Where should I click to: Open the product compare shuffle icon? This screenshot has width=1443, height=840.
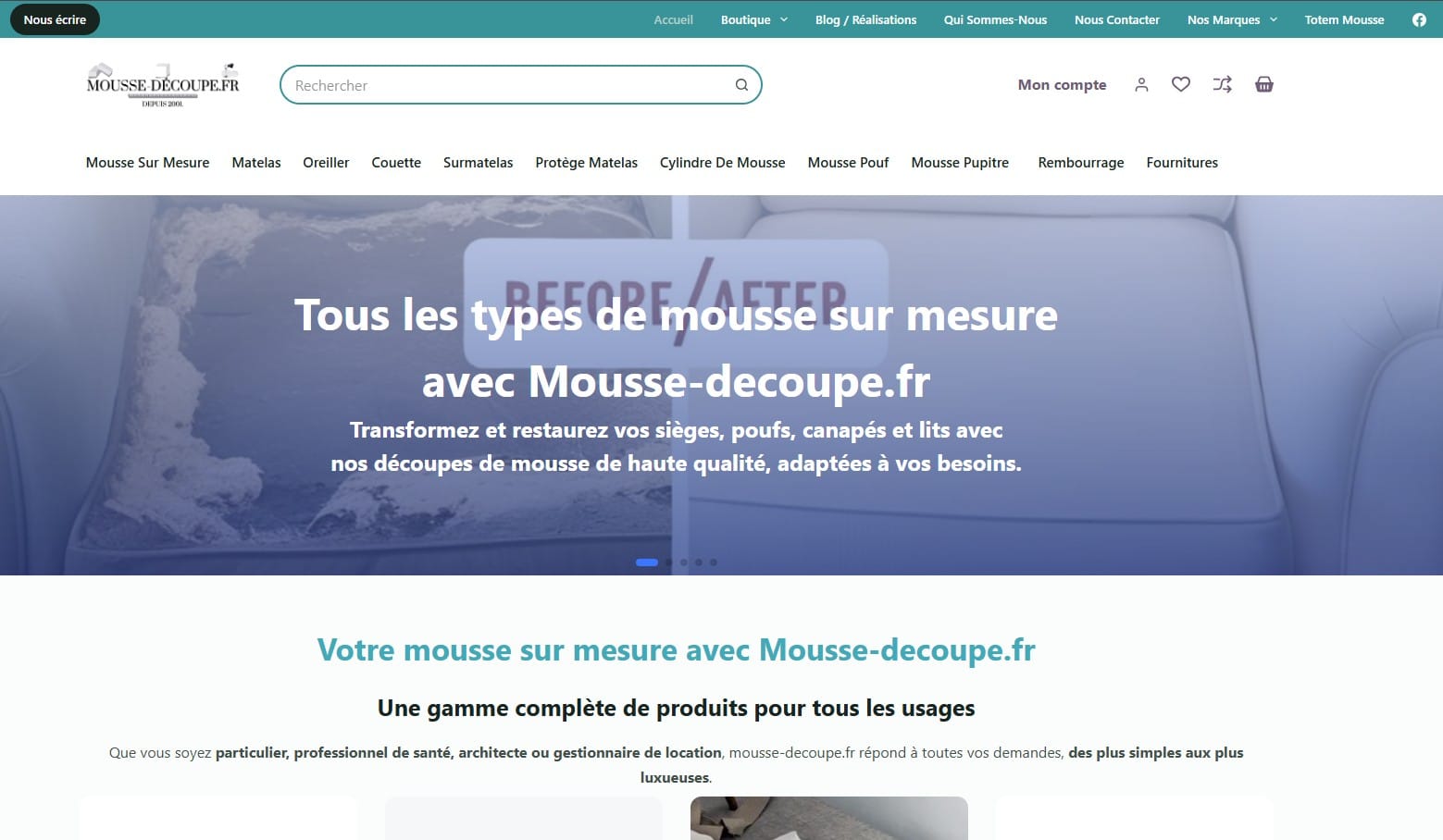(x=1223, y=84)
